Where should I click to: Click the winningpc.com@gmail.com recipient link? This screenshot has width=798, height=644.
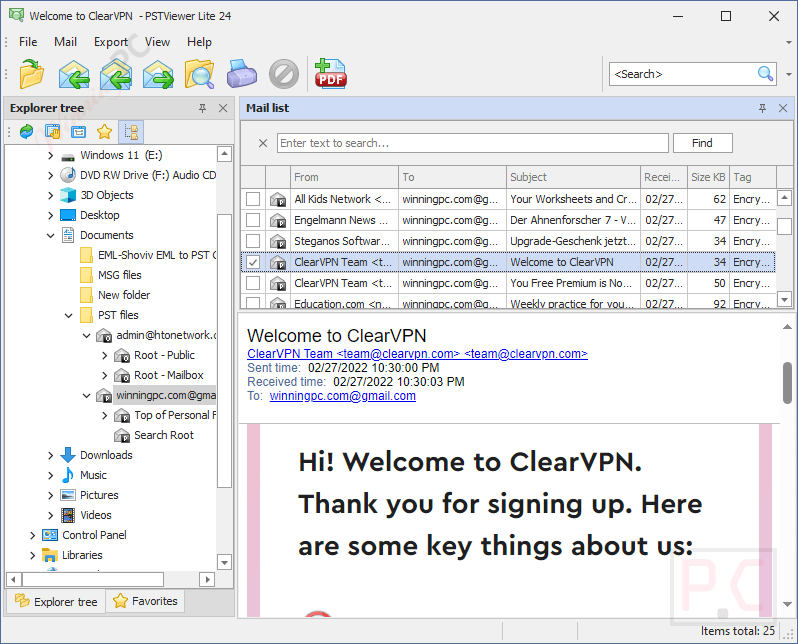click(x=343, y=396)
